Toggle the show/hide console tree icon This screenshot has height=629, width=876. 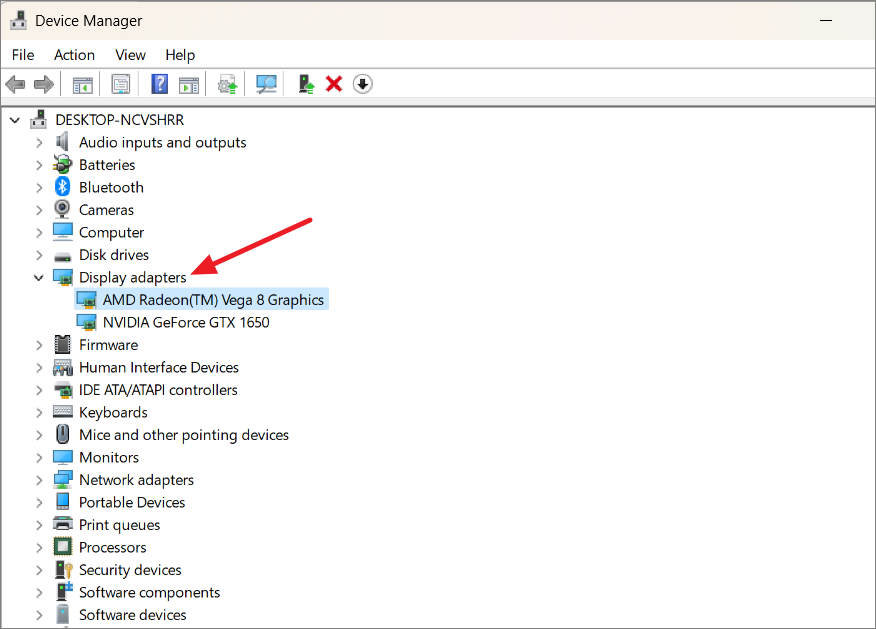tap(83, 85)
